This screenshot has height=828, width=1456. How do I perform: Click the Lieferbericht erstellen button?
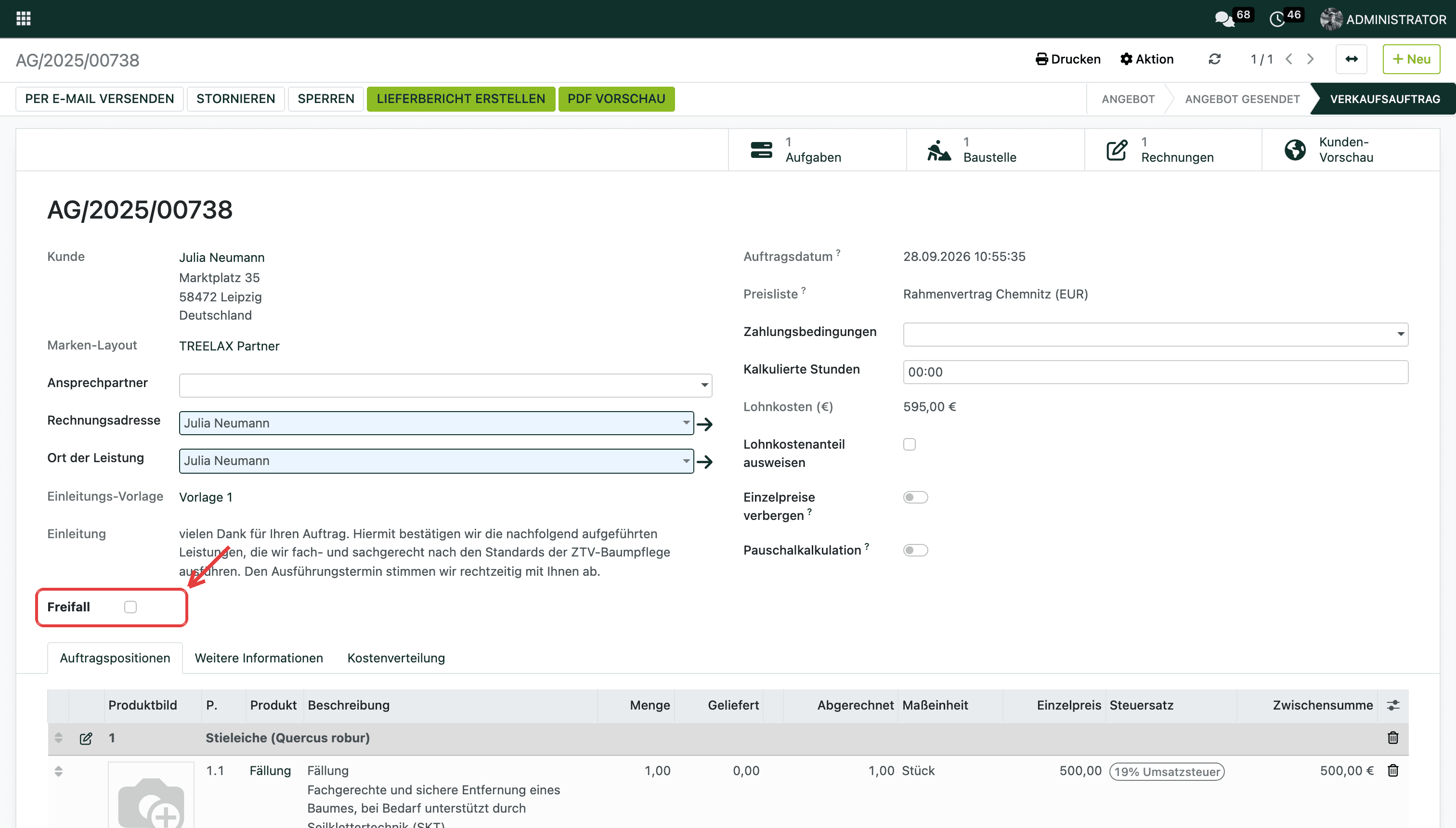461,99
